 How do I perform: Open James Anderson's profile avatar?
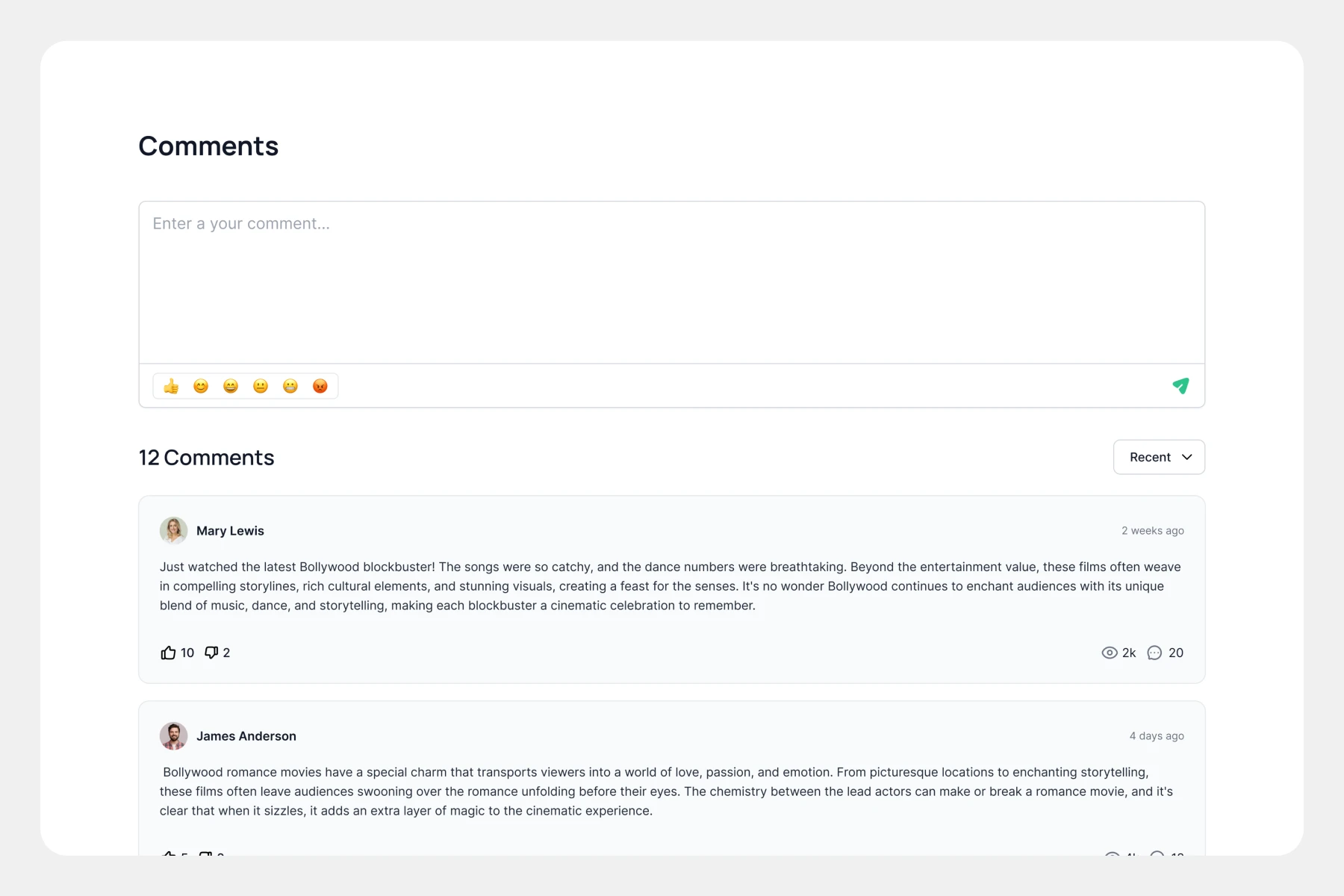point(173,736)
